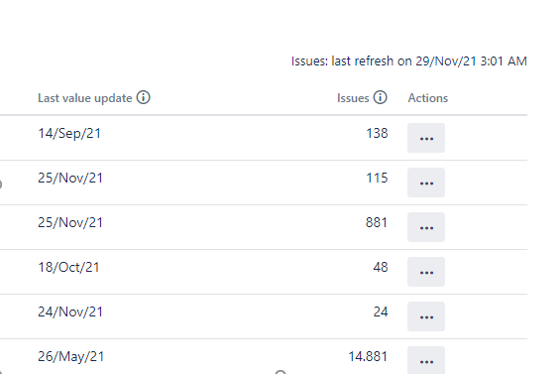Open actions menu for 18/Oct/21 row
The width and height of the screenshot is (547, 374).
tap(426, 272)
